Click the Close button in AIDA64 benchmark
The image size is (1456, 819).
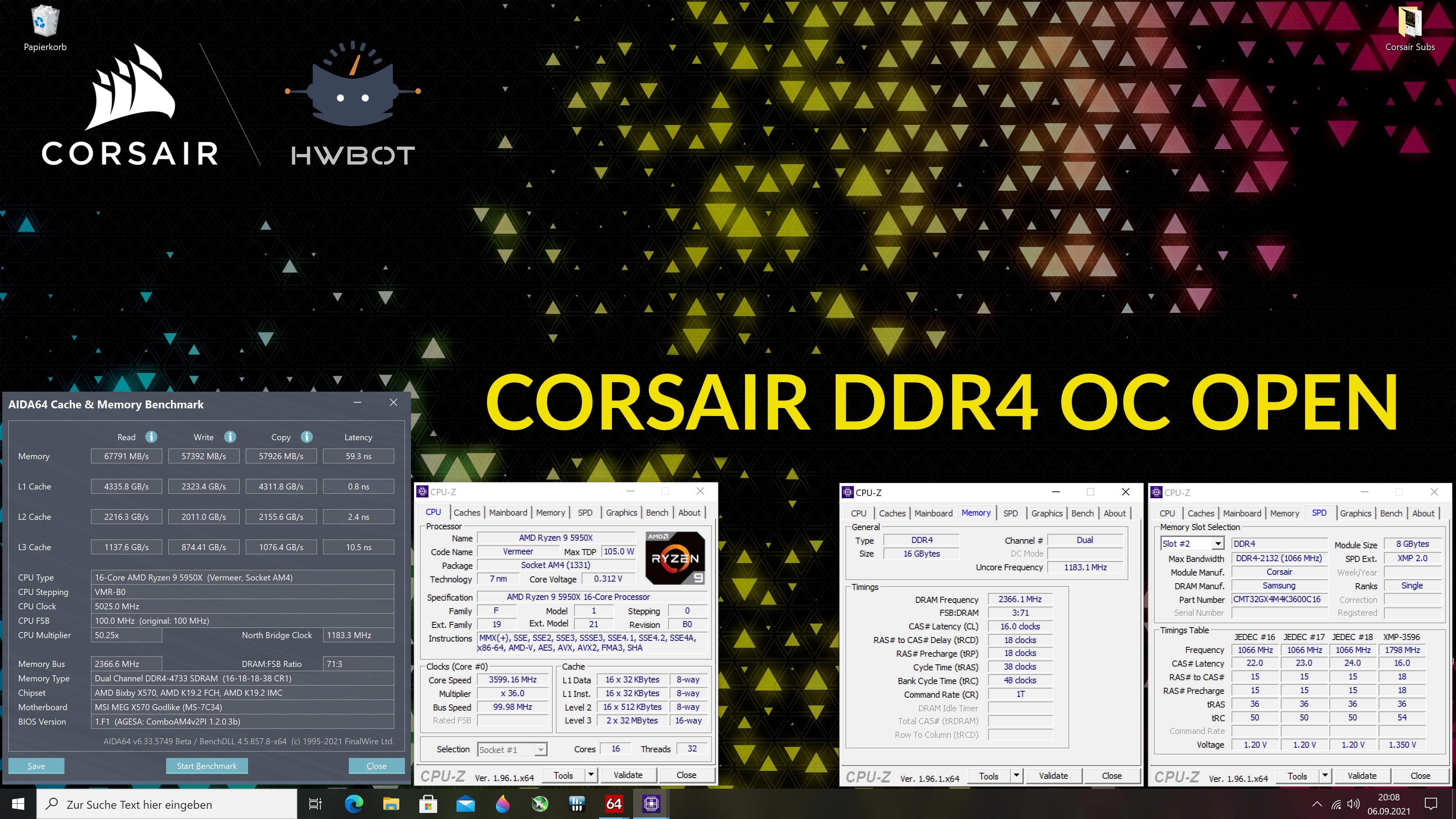pos(377,766)
